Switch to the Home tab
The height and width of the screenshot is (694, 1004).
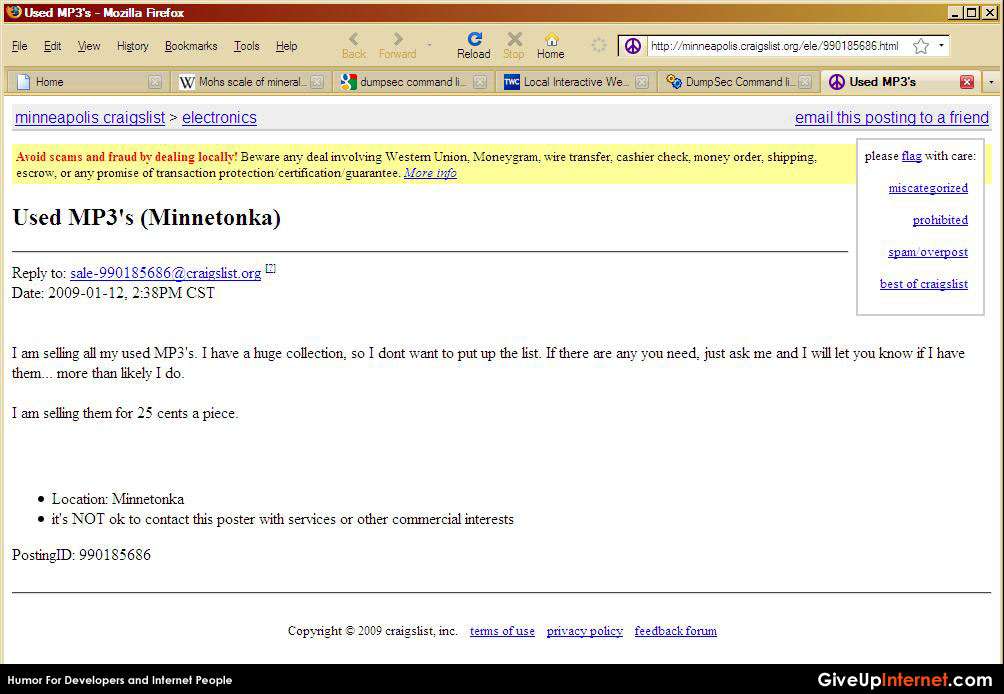[x=86, y=82]
